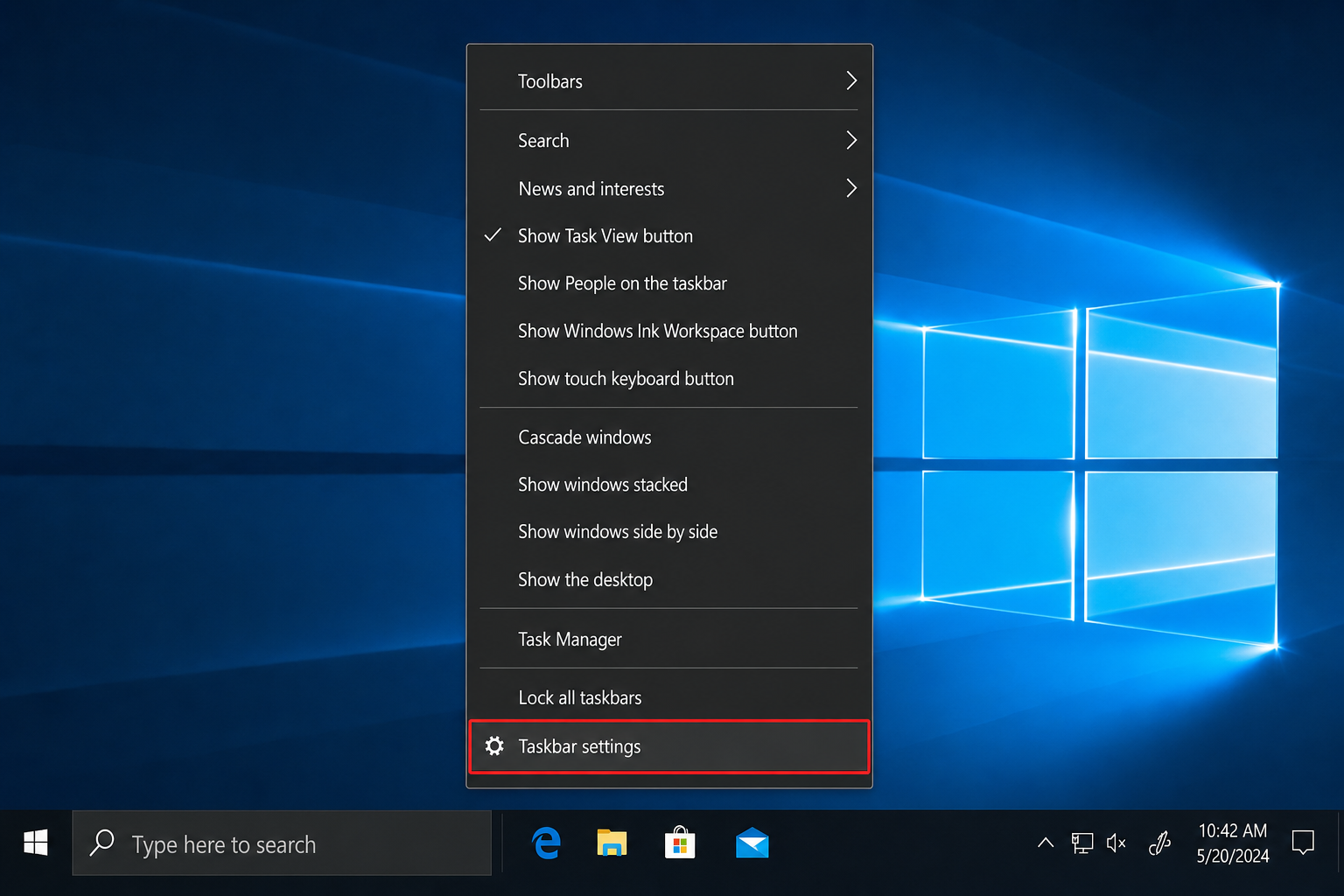This screenshot has height=896, width=1344.
Task: Launch Microsoft Edge from the taskbar
Action: (x=546, y=843)
